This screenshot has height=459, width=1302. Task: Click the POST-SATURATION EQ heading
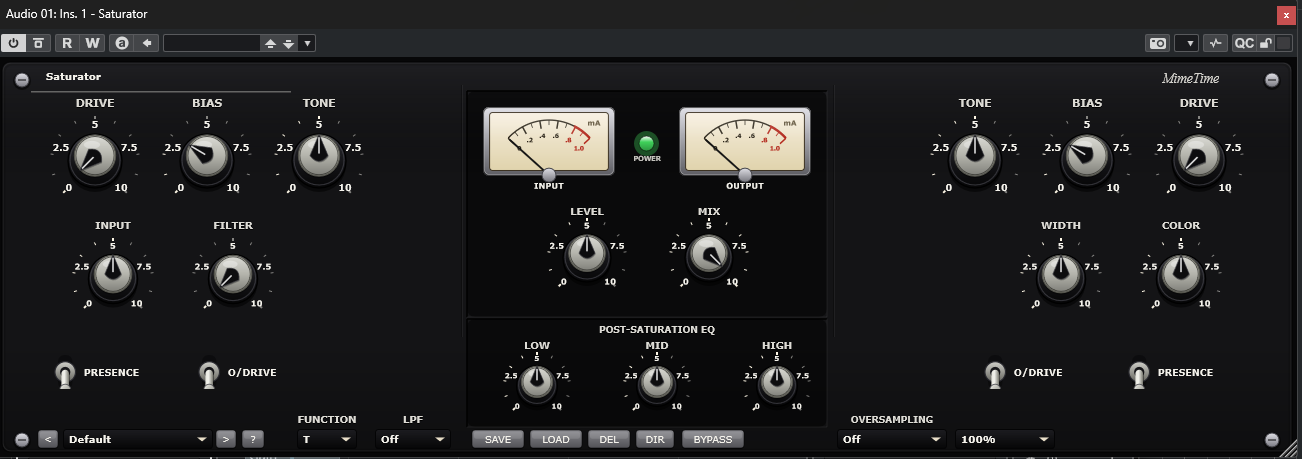657,328
